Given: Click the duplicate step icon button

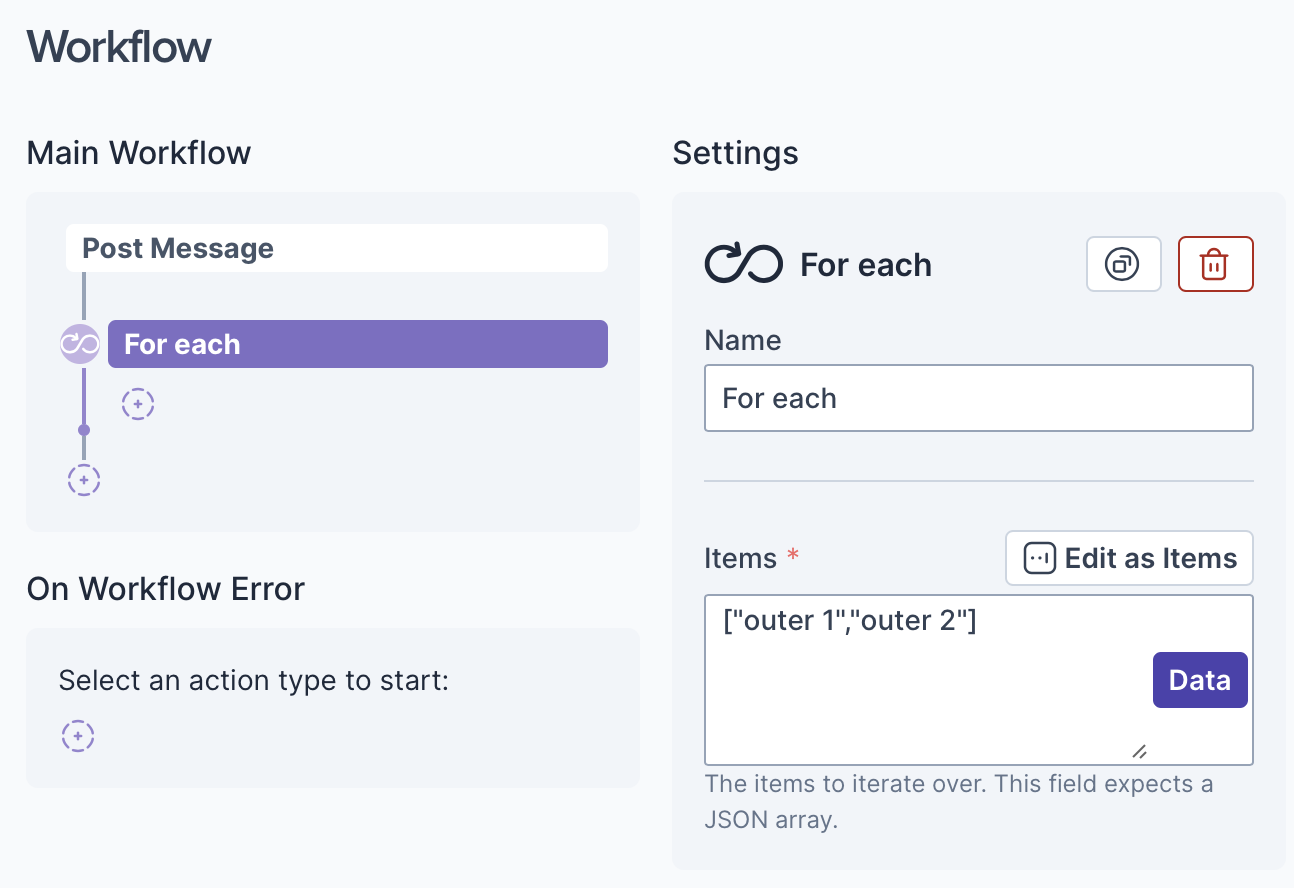Looking at the screenshot, I should pyautogui.click(x=1123, y=264).
